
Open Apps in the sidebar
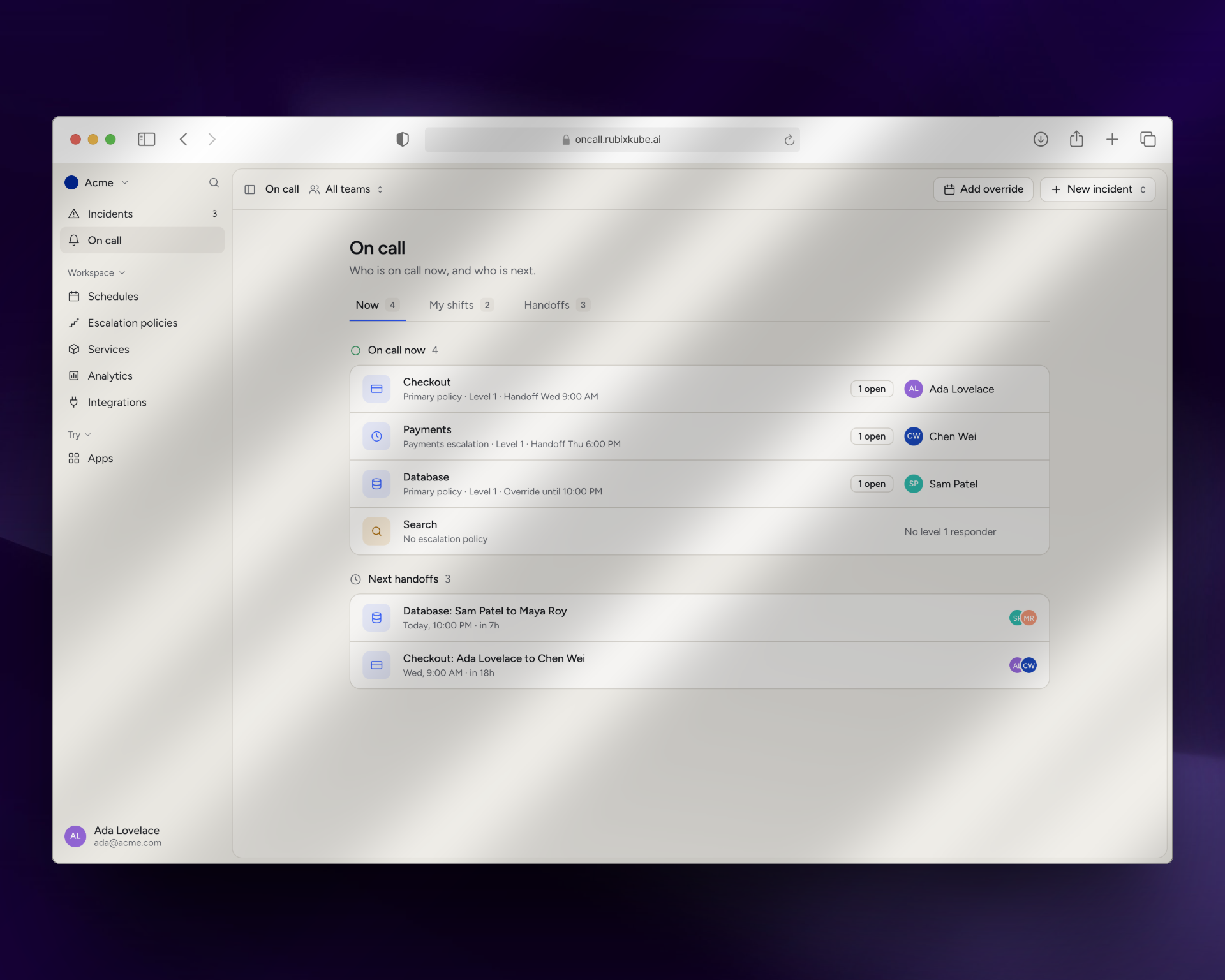pos(142,458)
